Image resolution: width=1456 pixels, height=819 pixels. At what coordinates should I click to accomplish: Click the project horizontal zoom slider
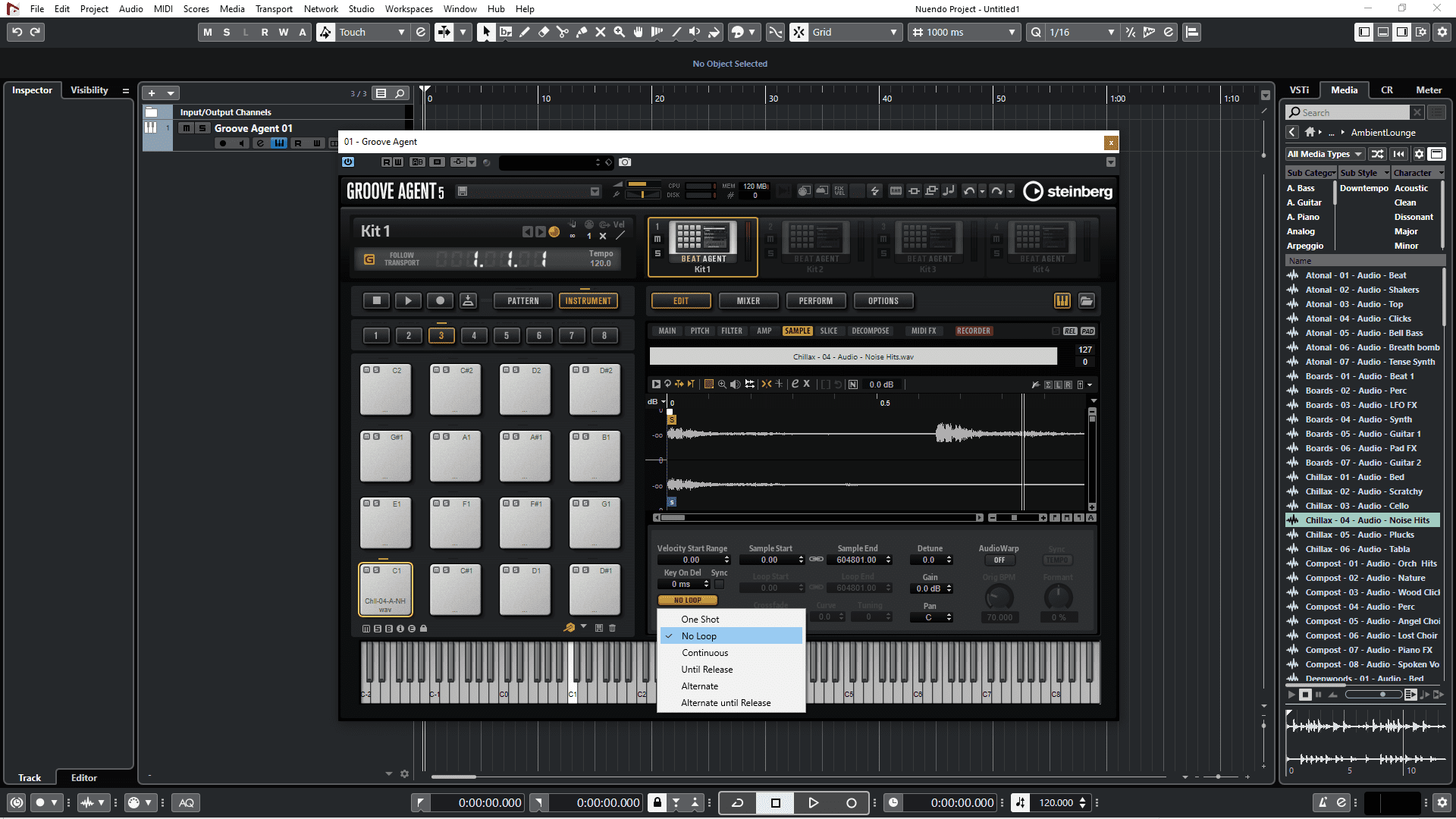[1217, 777]
